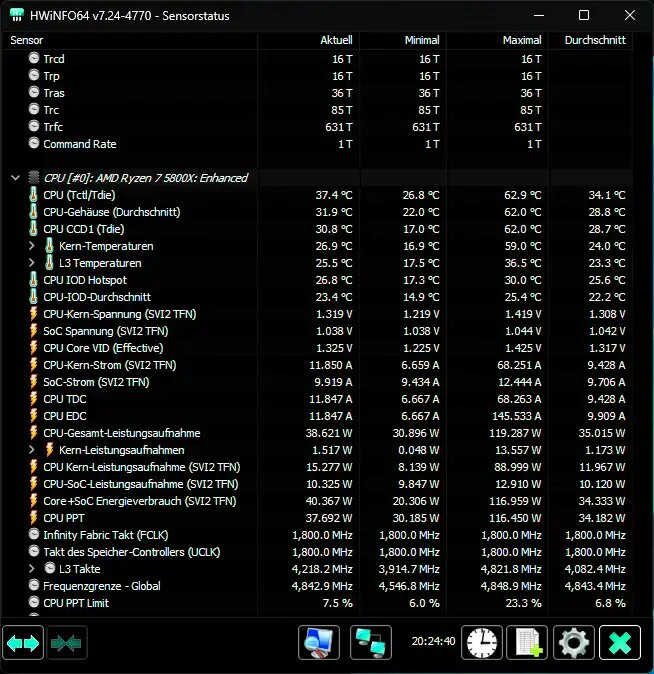The image size is (654, 674).
Task: Click the Minimal column header
Action: pos(422,40)
